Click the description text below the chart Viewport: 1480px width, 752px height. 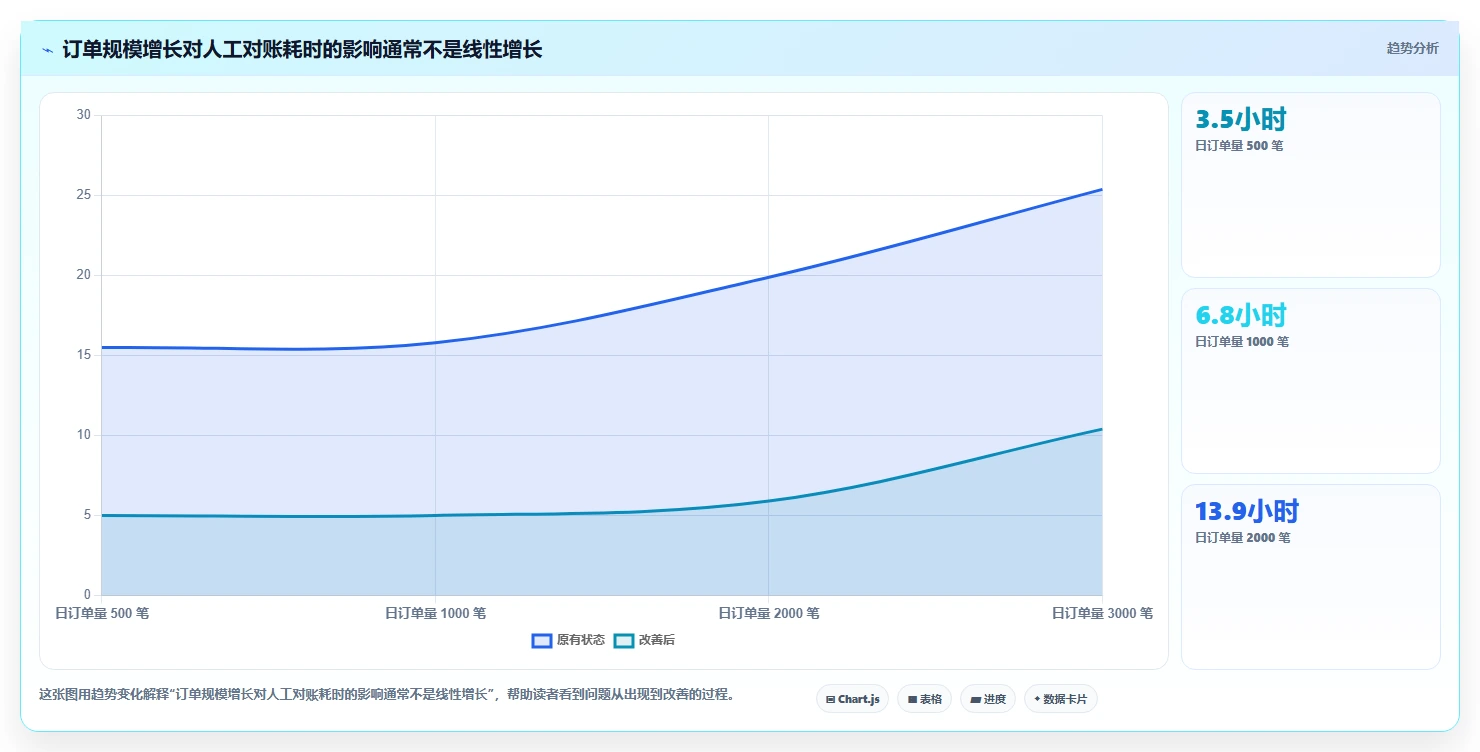[388, 695]
